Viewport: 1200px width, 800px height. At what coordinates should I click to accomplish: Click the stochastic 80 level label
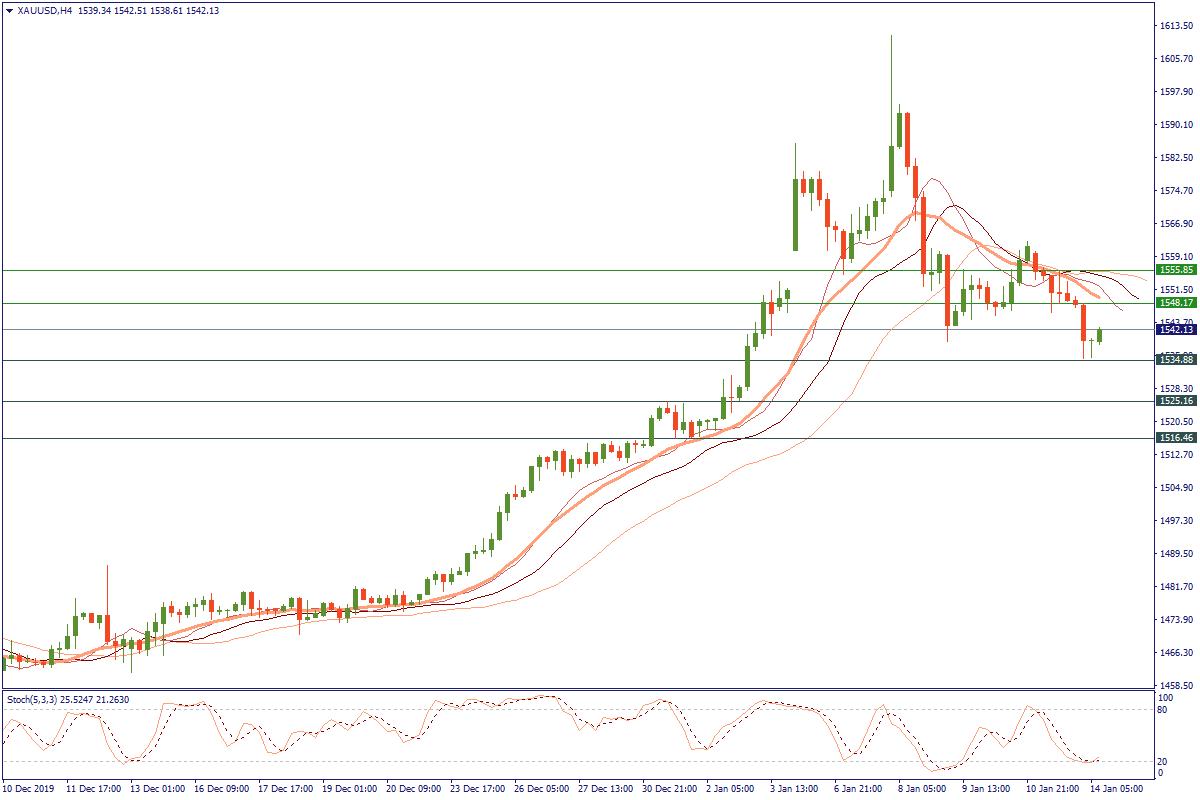[x=1163, y=710]
